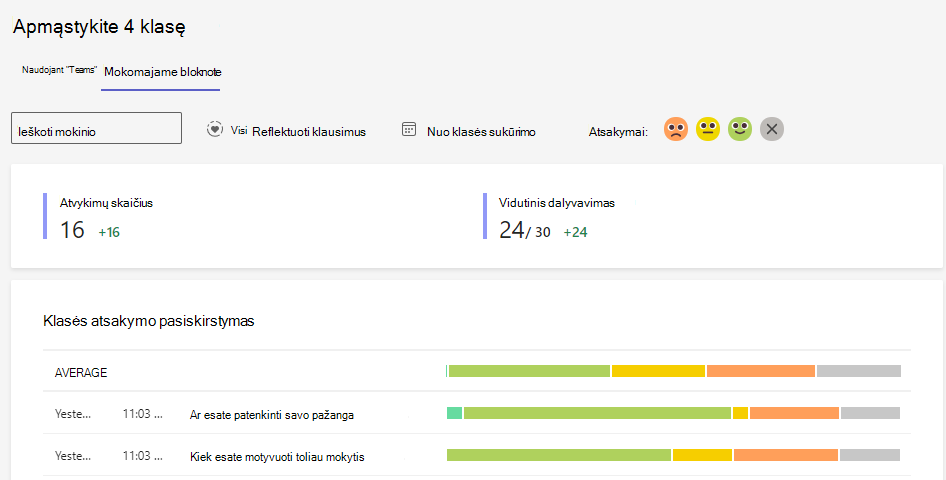
Task: Click the Ieškoti mokinio search field
Action: pos(97,128)
